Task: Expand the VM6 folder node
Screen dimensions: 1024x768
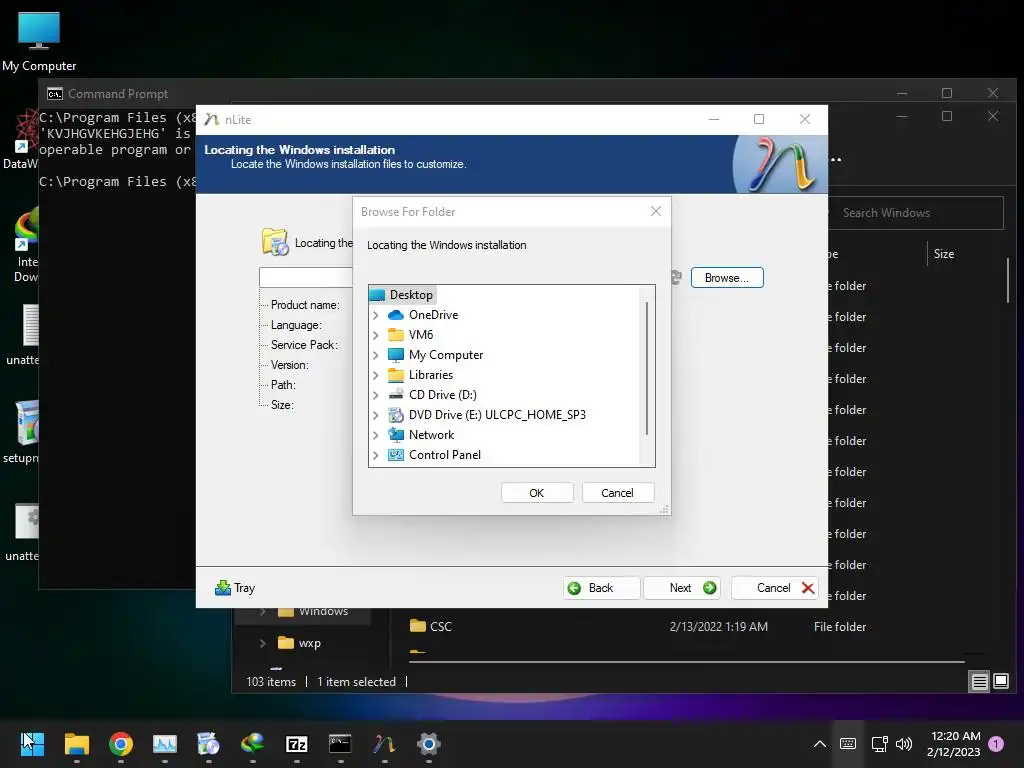Action: (376, 335)
